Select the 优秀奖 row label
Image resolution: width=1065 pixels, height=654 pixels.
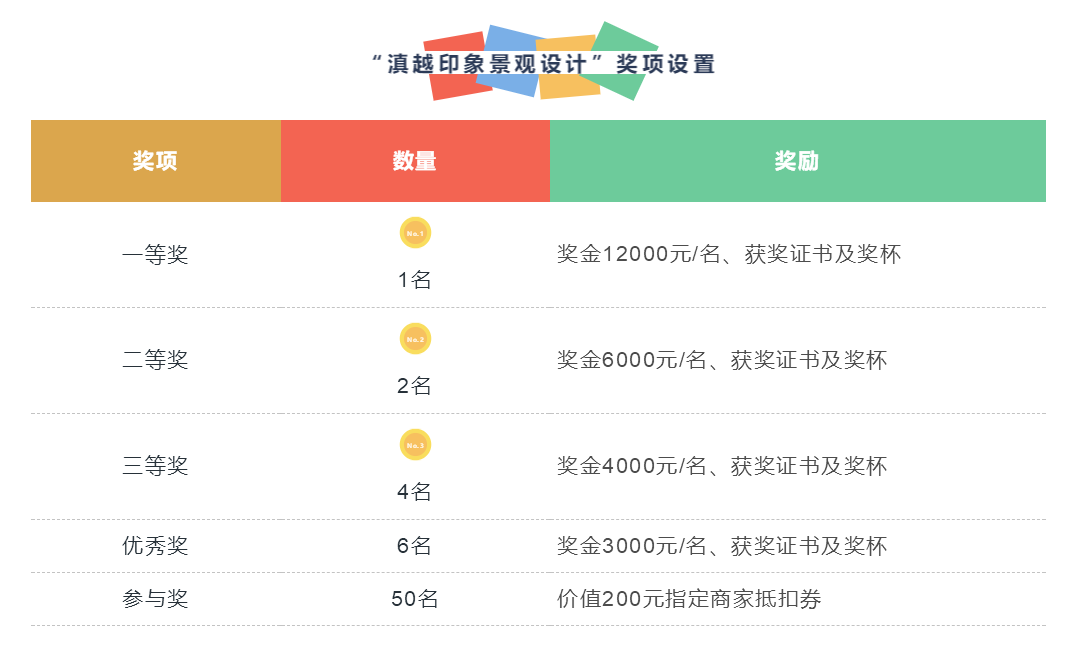(x=155, y=546)
